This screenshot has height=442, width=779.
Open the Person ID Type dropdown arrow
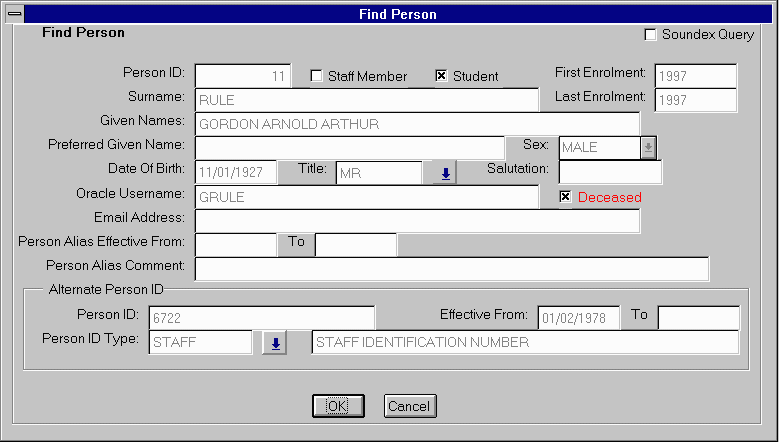(x=273, y=343)
